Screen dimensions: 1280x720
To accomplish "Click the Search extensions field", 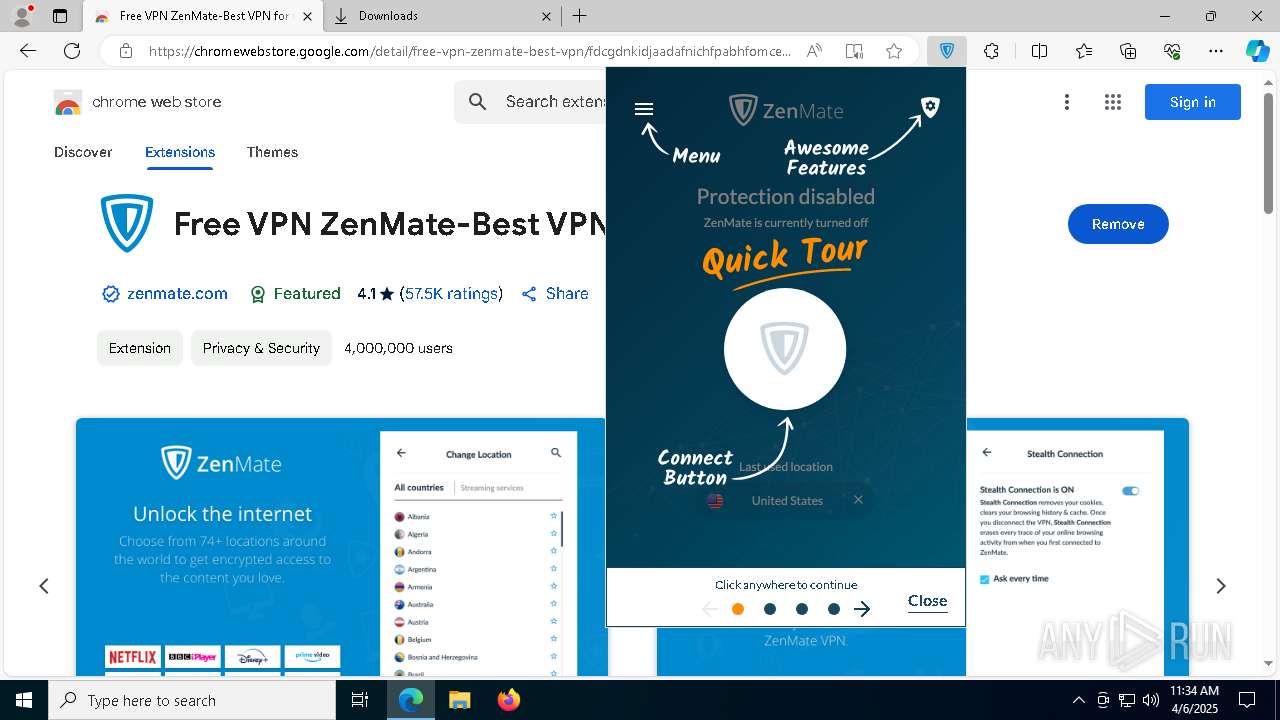I will pos(555,102).
